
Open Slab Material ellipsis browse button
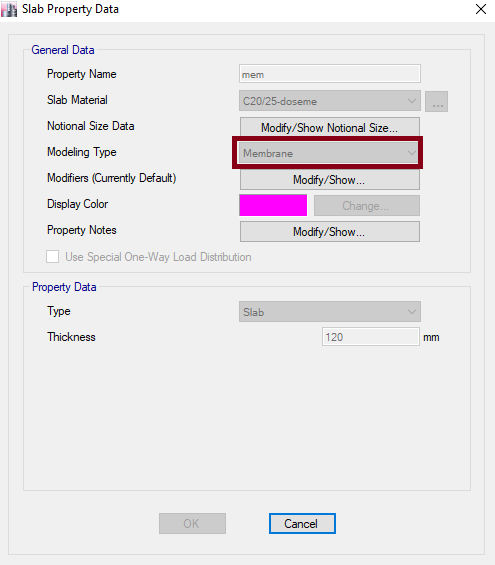click(437, 101)
